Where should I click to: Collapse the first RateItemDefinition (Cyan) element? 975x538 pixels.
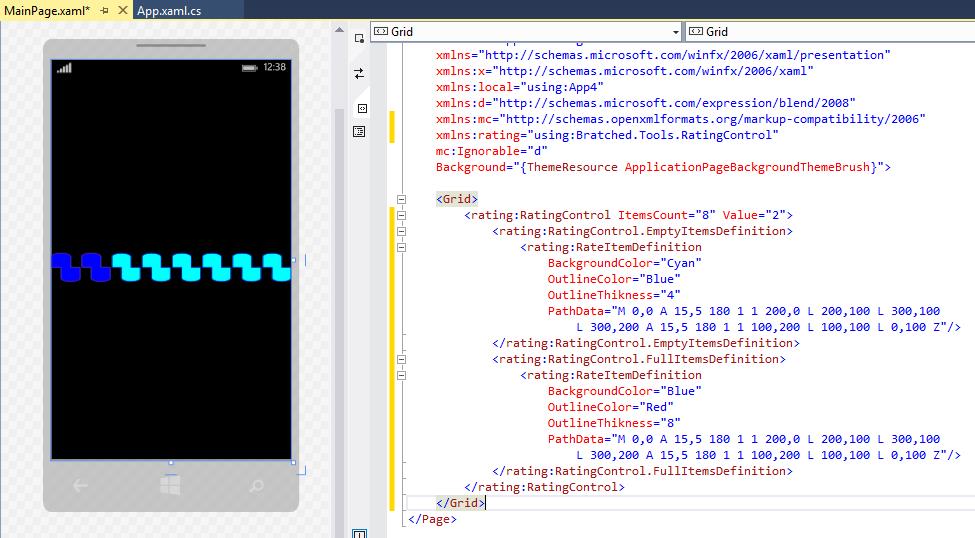pos(402,248)
